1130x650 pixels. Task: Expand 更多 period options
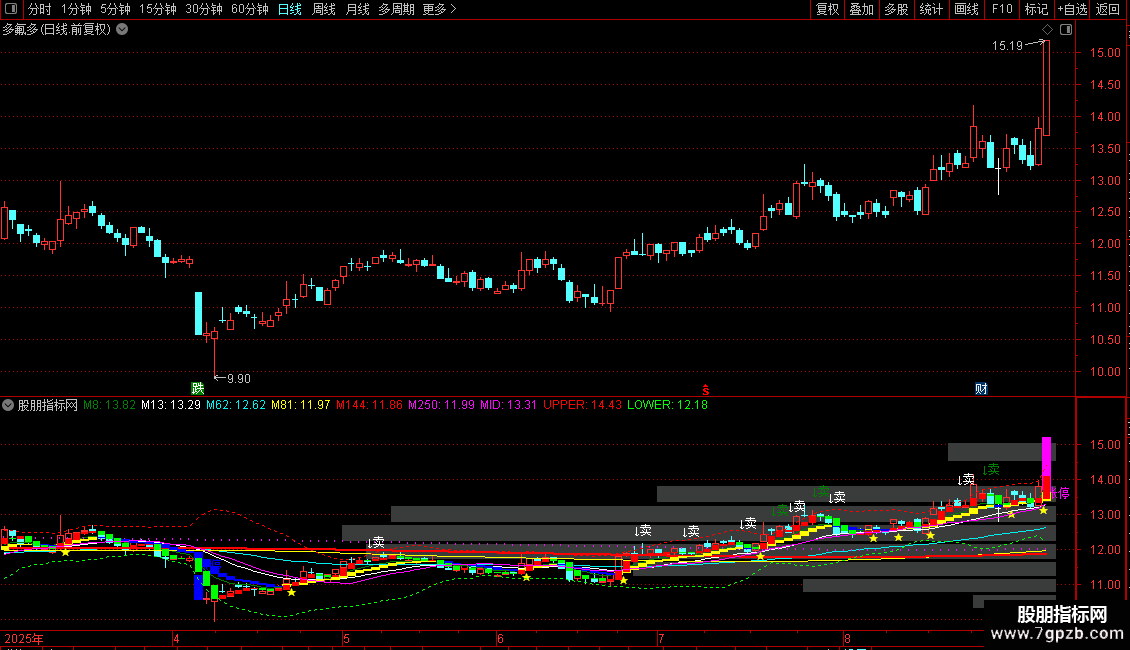pyautogui.click(x=439, y=9)
